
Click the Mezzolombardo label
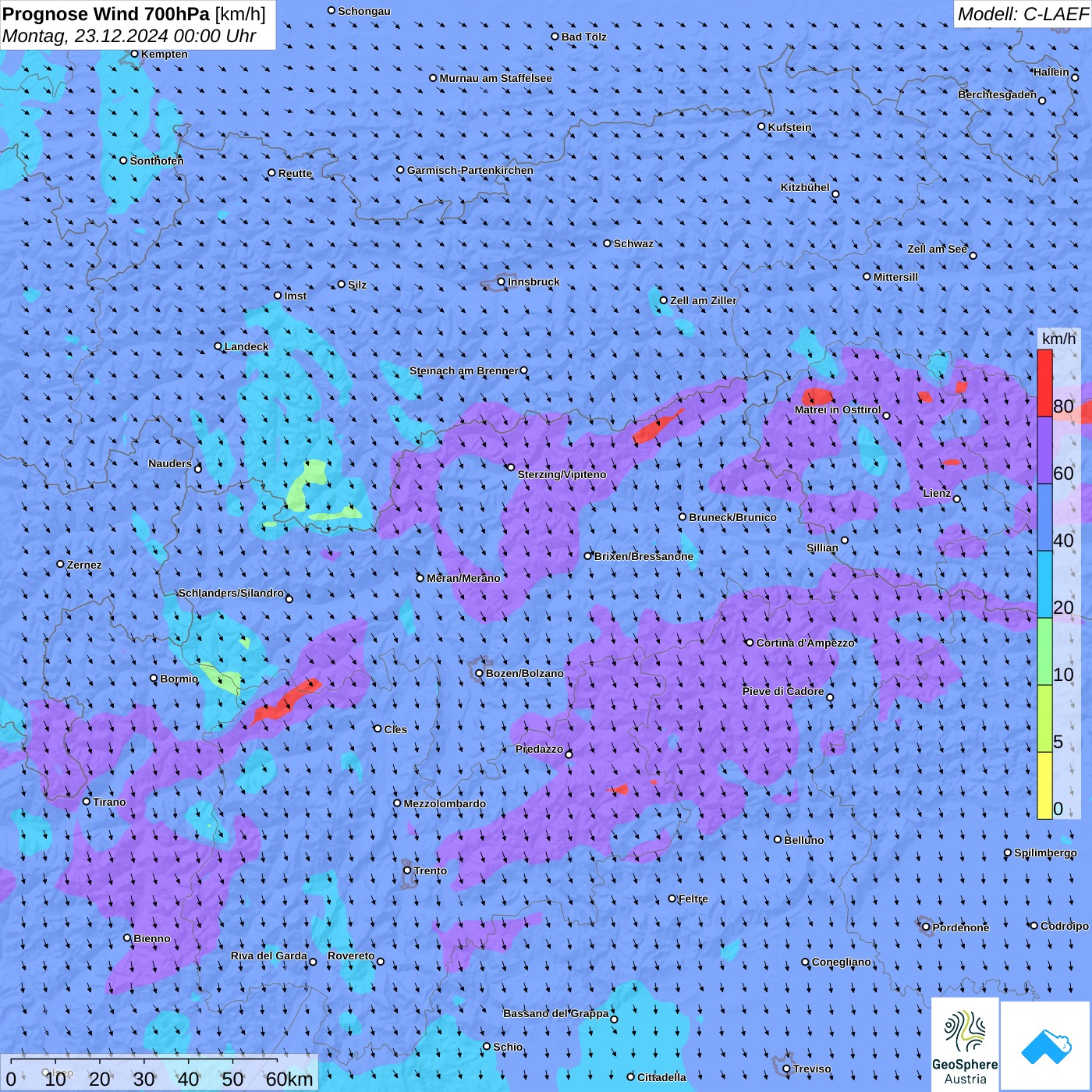[x=445, y=803]
